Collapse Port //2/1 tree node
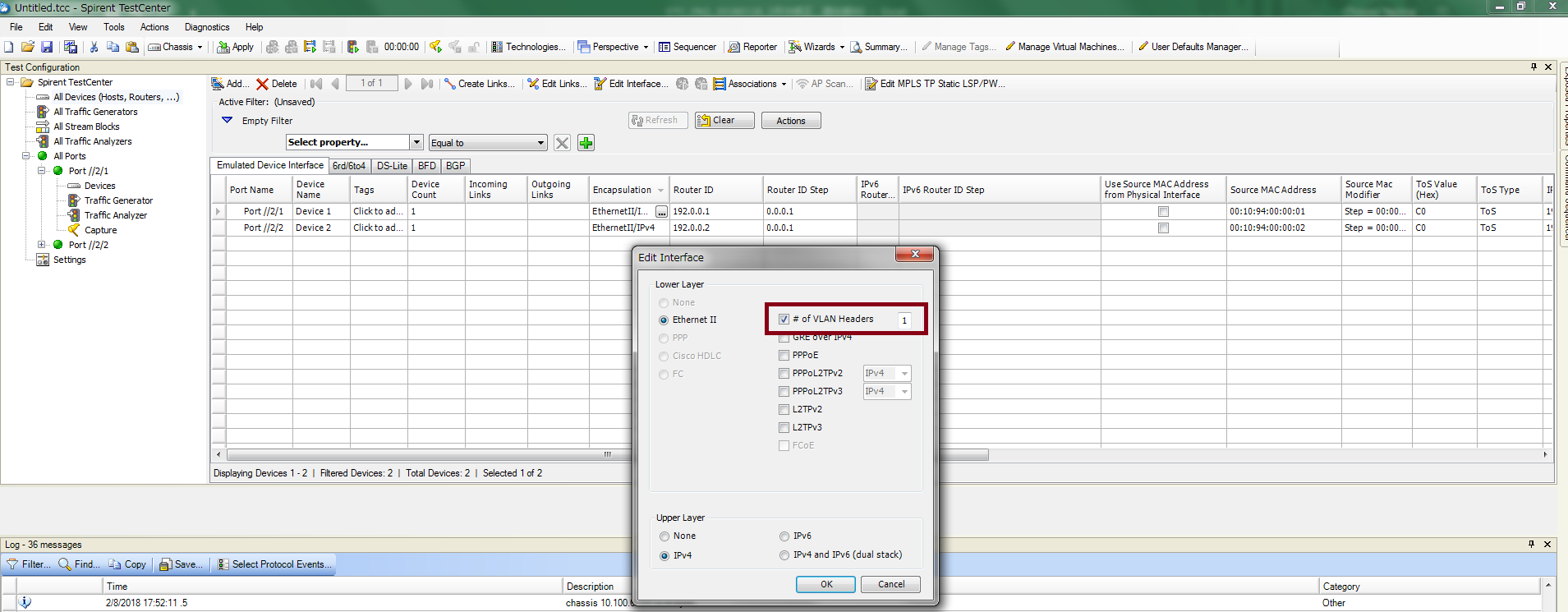 coord(42,171)
